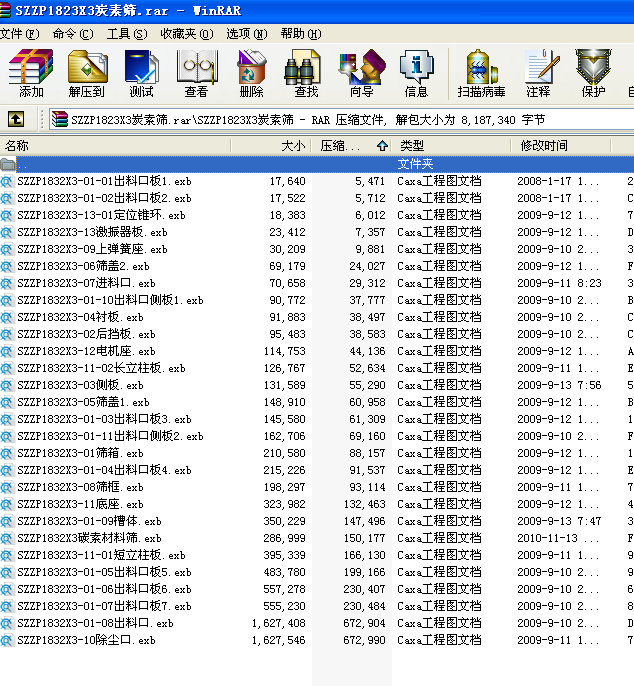Click the 注释 (Comment) toolbar icon
Viewport: 634px width, 686px height.
click(x=542, y=66)
